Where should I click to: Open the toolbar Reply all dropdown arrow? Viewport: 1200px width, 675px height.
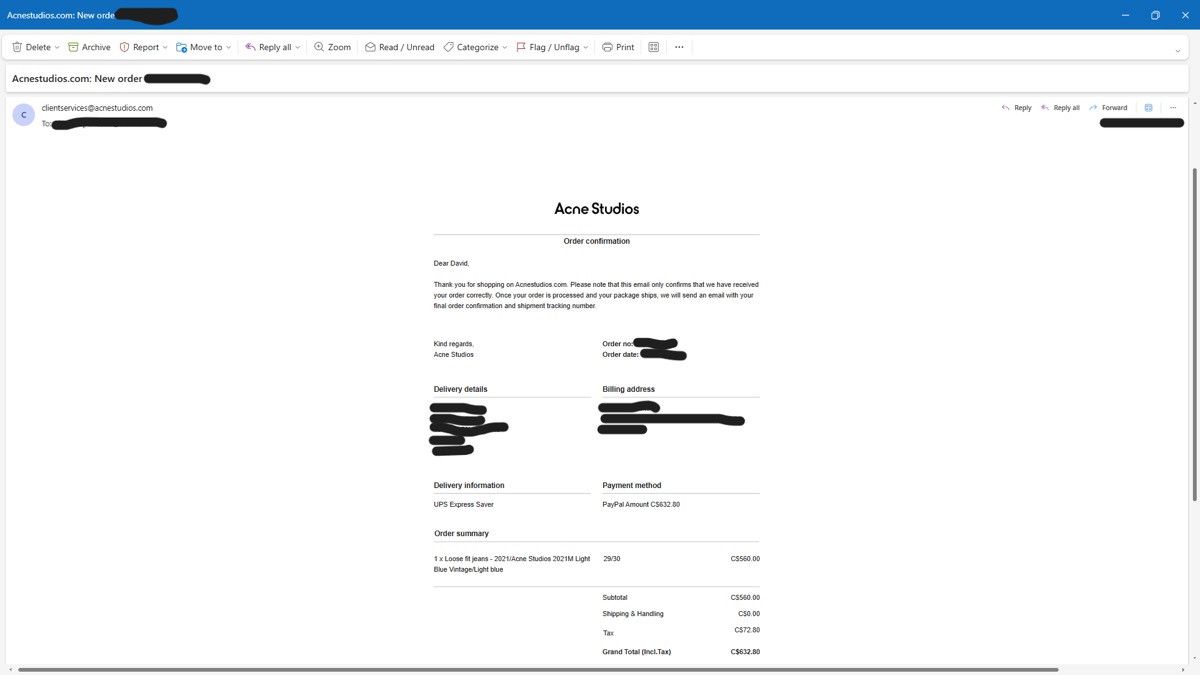click(x=298, y=47)
